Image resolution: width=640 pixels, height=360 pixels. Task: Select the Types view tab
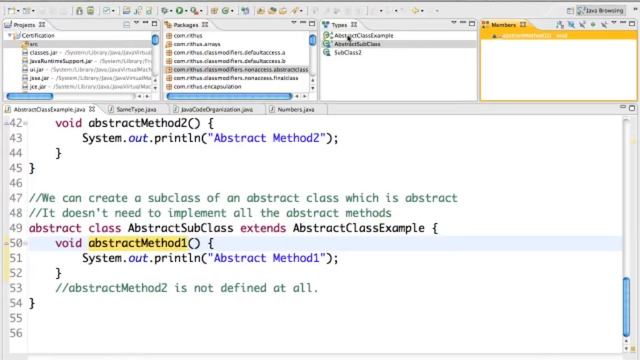pos(340,25)
